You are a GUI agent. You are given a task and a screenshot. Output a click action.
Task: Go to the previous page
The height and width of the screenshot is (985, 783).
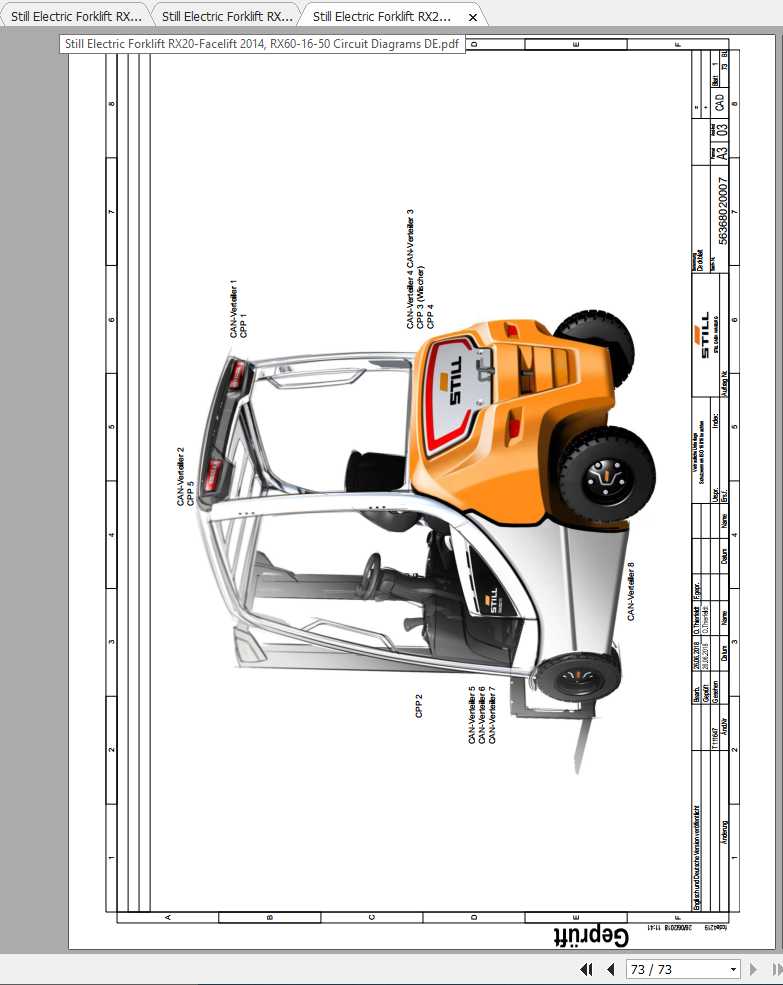pyautogui.click(x=610, y=969)
